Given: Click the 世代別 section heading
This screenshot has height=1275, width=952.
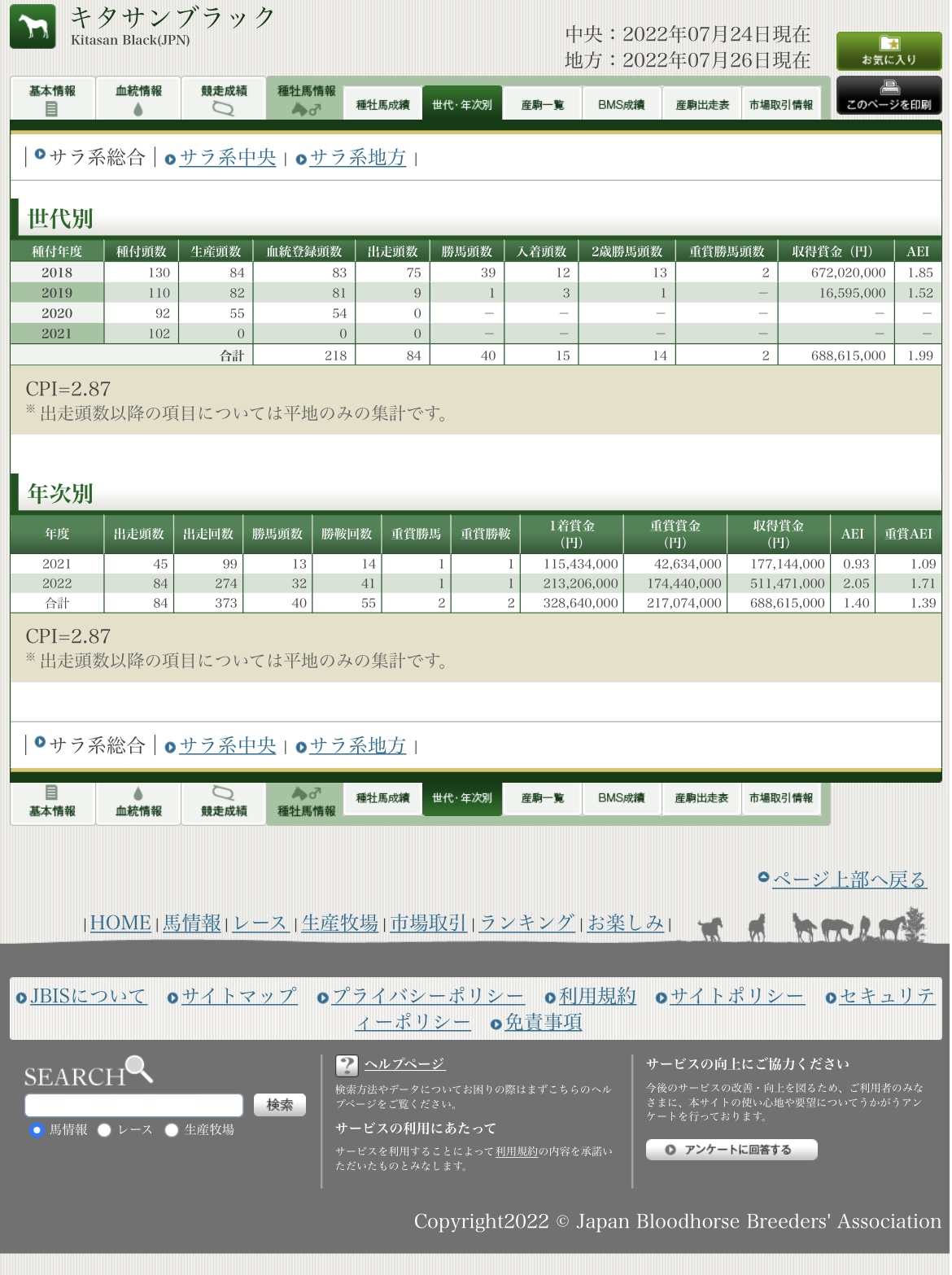Looking at the screenshot, I should 60,218.
